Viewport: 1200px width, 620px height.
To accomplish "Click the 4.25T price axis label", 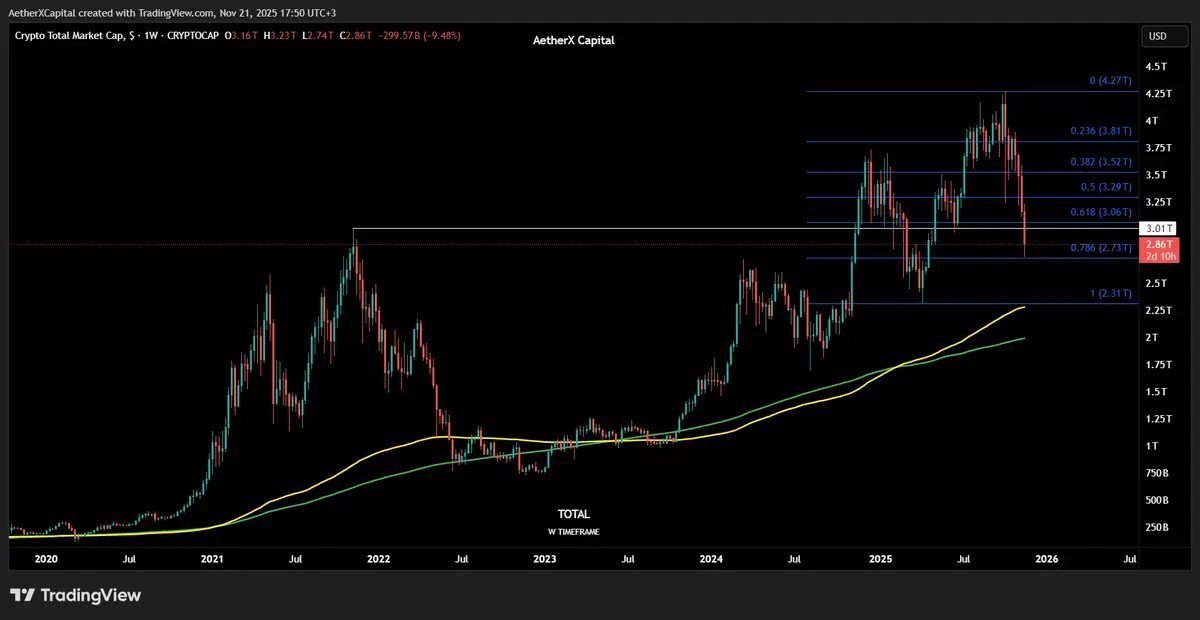I will (1159, 94).
